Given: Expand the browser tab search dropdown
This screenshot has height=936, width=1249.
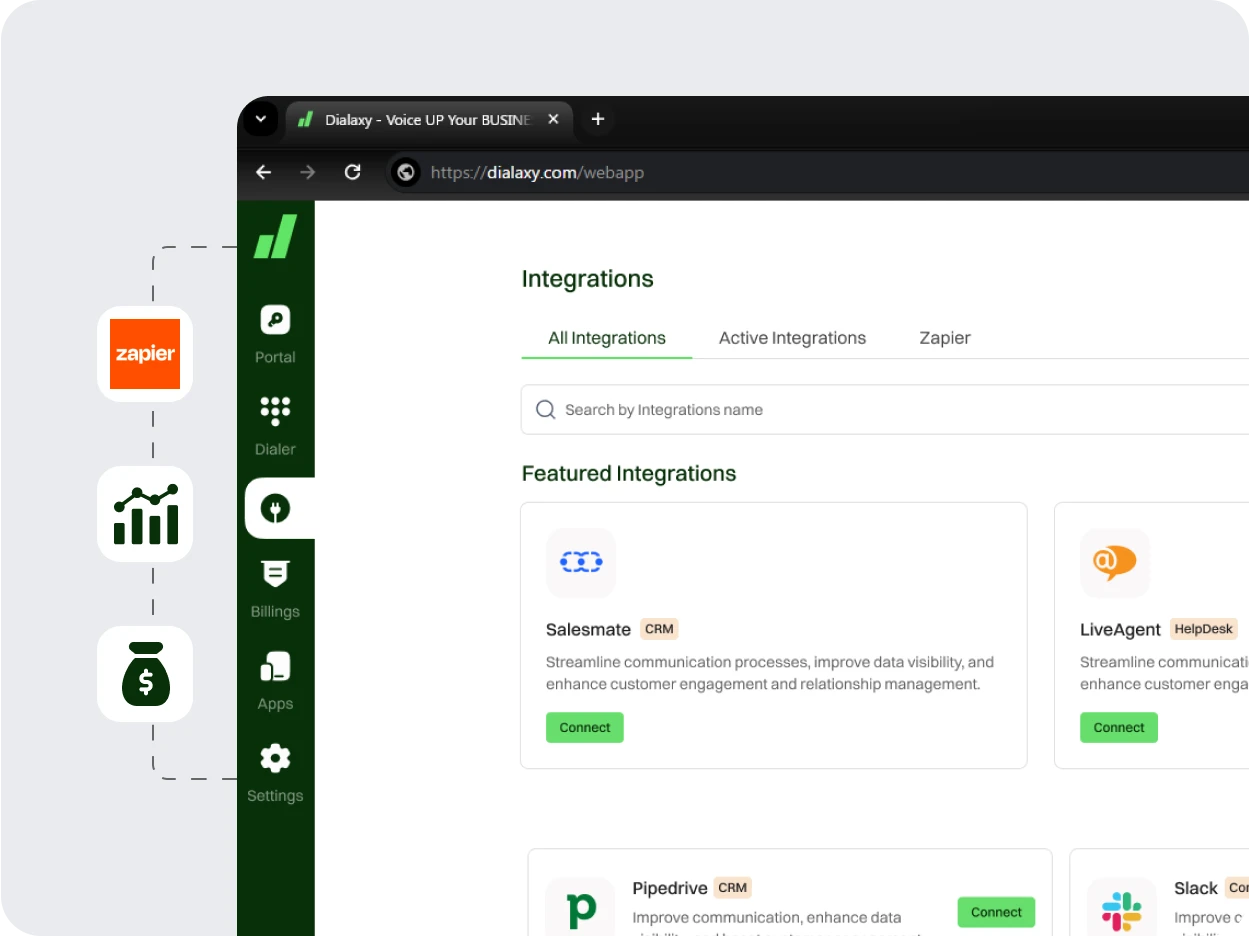Looking at the screenshot, I should [x=260, y=120].
